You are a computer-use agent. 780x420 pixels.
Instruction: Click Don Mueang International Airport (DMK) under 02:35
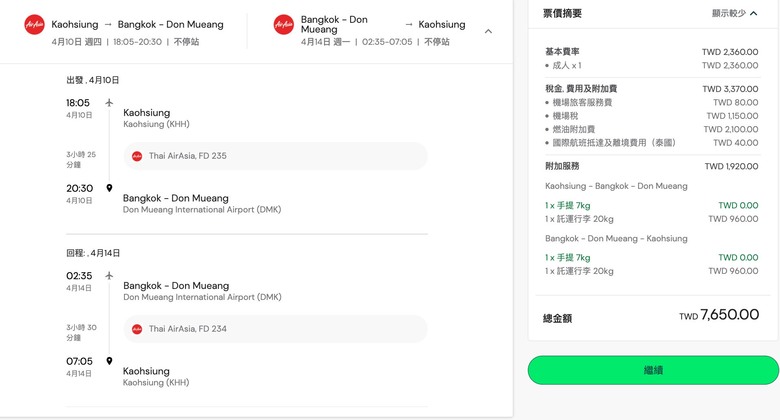pos(202,297)
